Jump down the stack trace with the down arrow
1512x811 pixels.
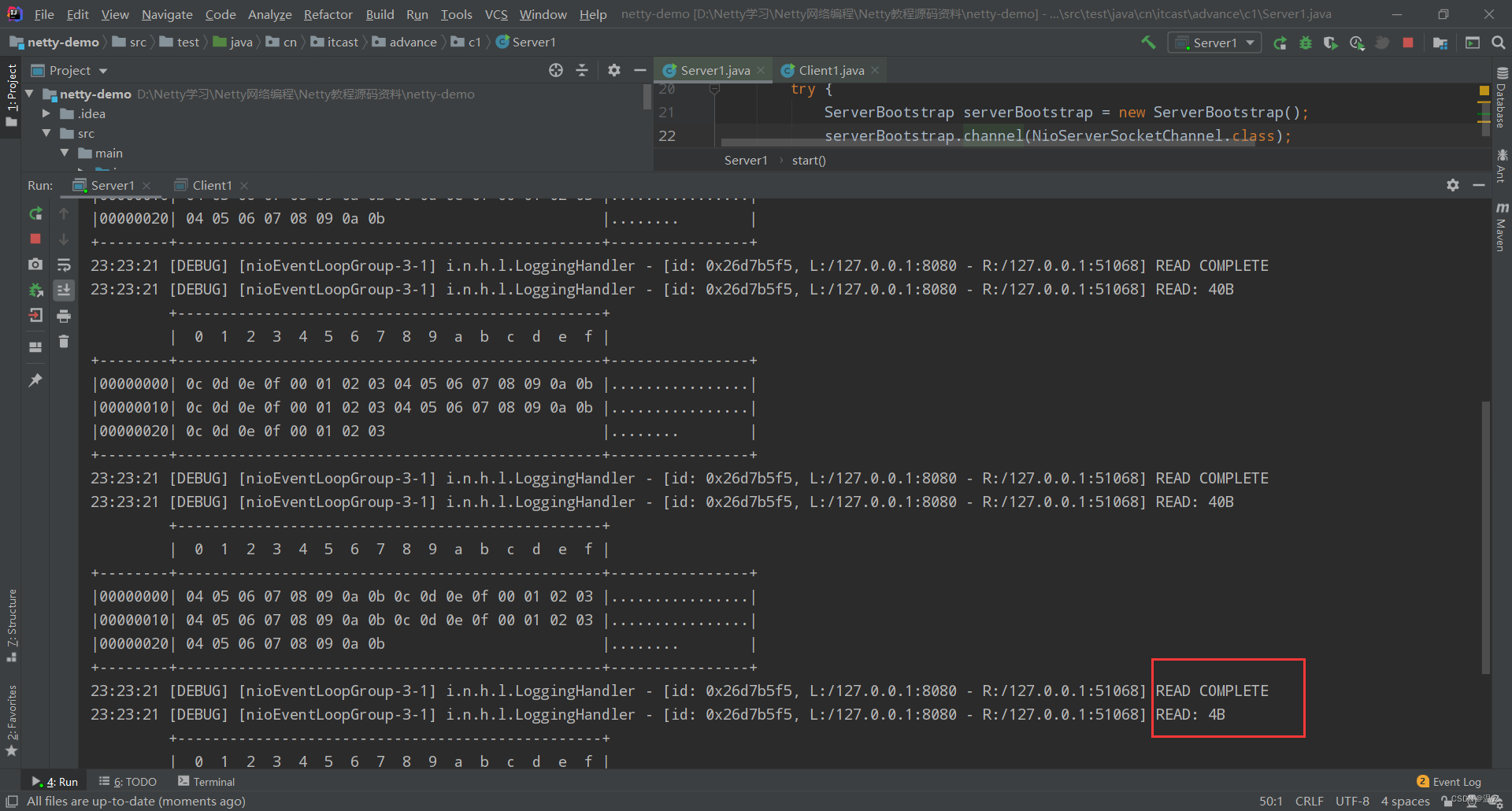click(64, 239)
